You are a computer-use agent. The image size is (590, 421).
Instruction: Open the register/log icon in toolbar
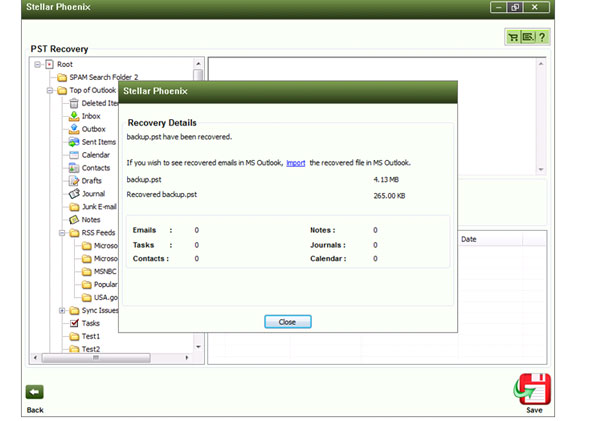[528, 37]
